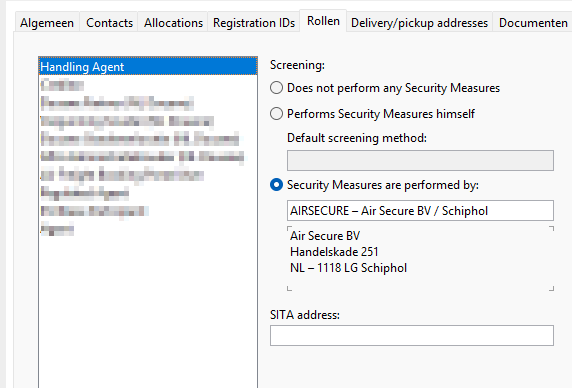Open the Default screening method dropdown
The height and width of the screenshot is (388, 572).
pyautogui.click(x=420, y=160)
